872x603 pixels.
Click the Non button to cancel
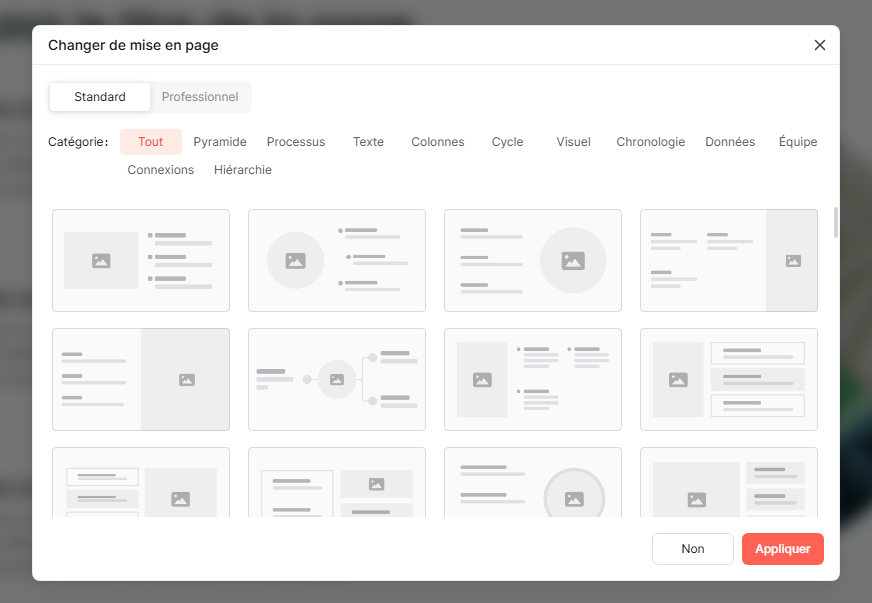(693, 549)
